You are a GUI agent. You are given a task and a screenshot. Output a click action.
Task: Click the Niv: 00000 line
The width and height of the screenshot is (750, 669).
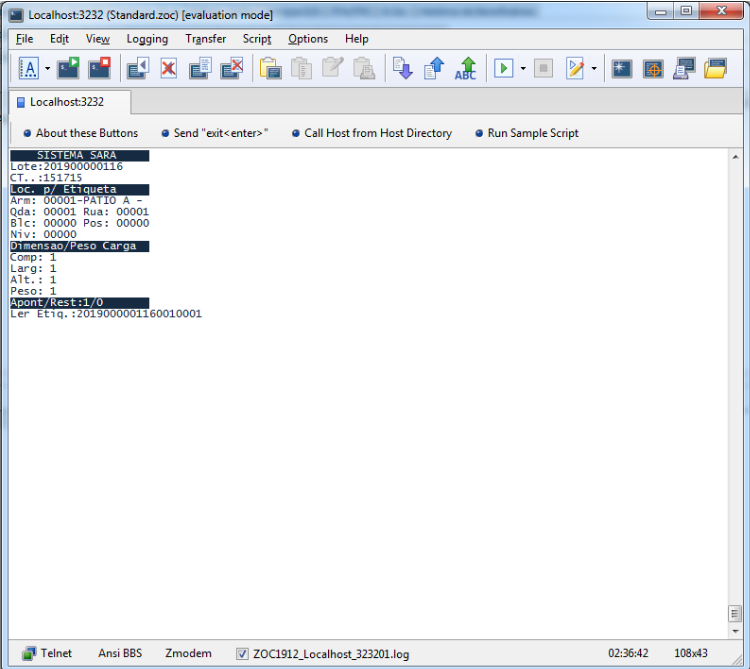click(44, 234)
